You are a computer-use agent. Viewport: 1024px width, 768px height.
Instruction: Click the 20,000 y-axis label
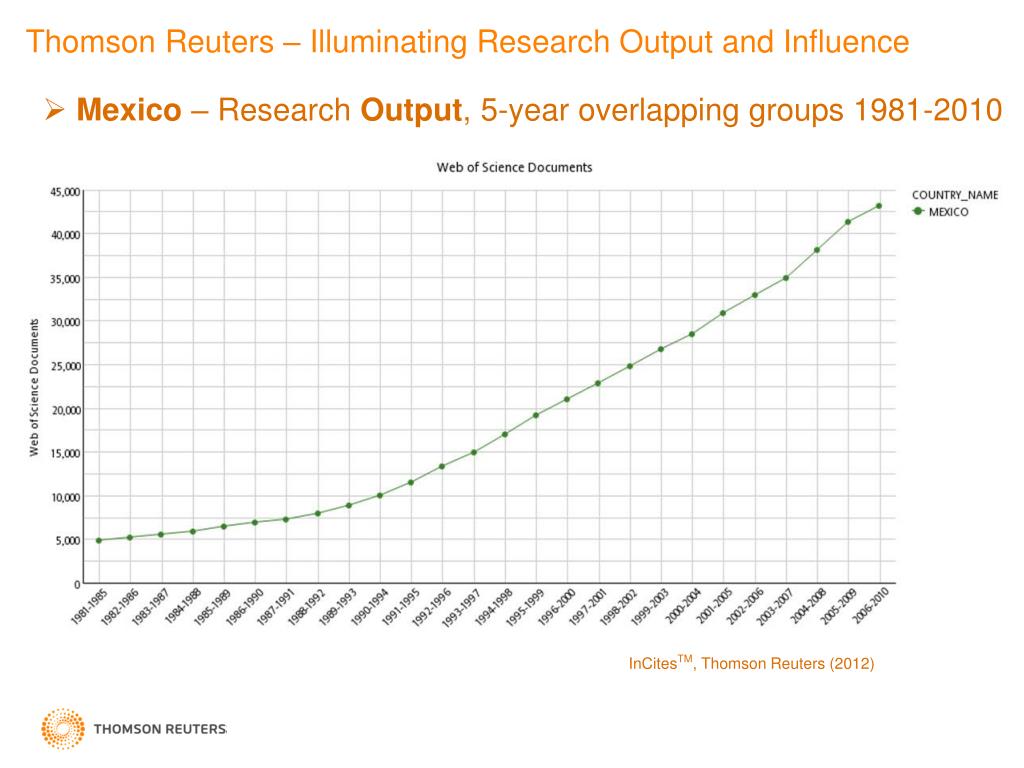pyautogui.click(x=65, y=410)
